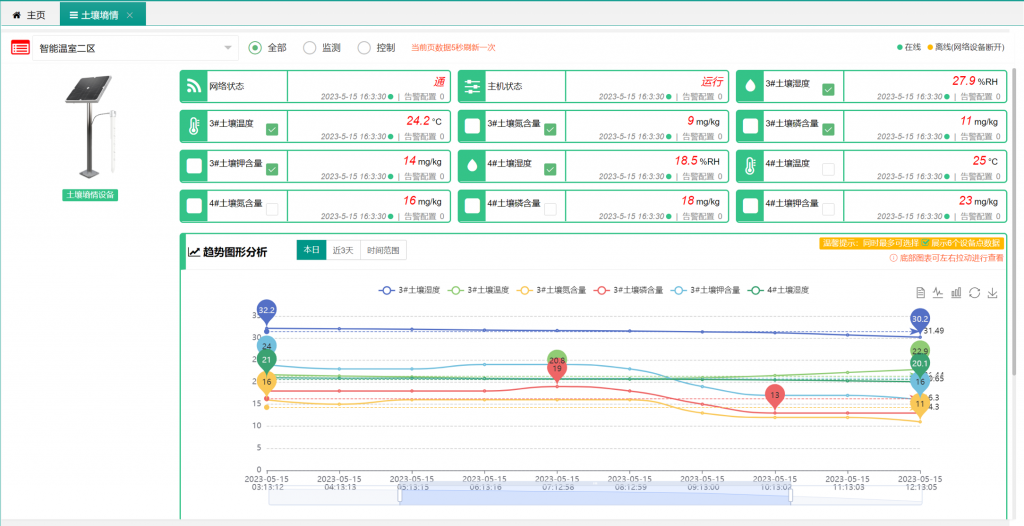Uncheck the 3#土壤湿度 checkbox
Image resolution: width=1024 pixels, height=526 pixels.
[828, 90]
